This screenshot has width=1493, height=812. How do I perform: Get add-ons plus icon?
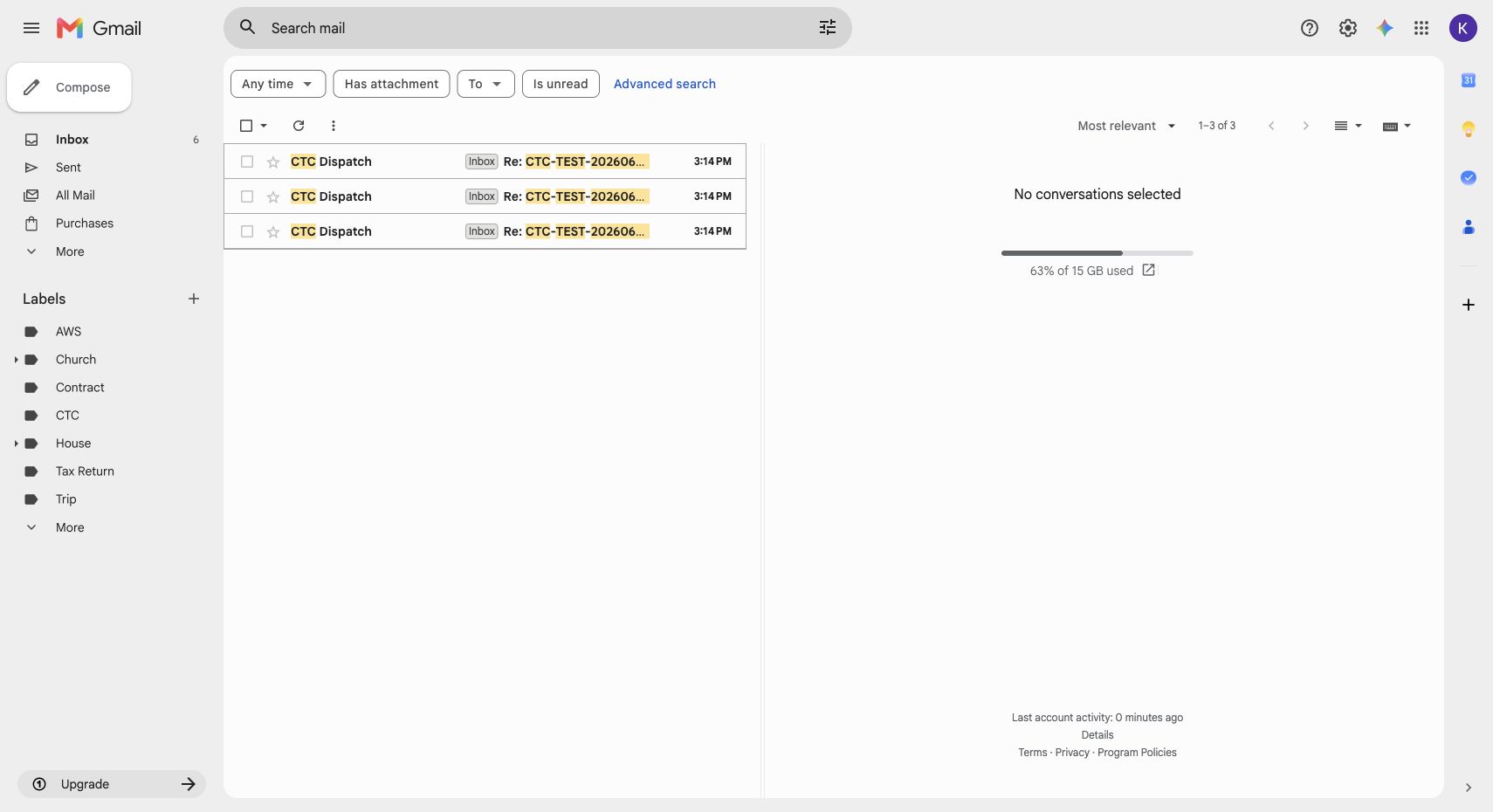coord(1469,305)
